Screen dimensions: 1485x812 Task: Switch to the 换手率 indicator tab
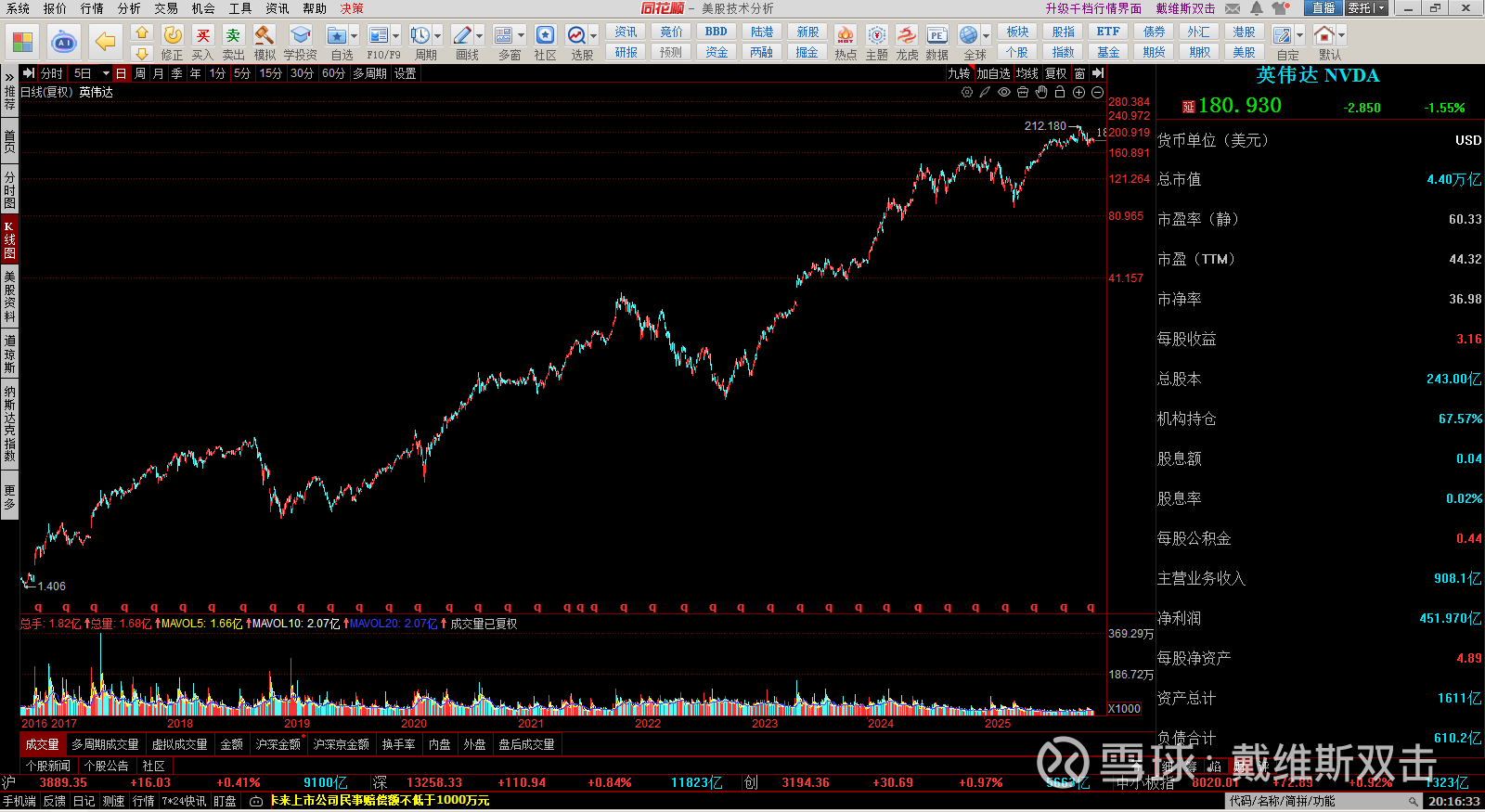(x=398, y=744)
